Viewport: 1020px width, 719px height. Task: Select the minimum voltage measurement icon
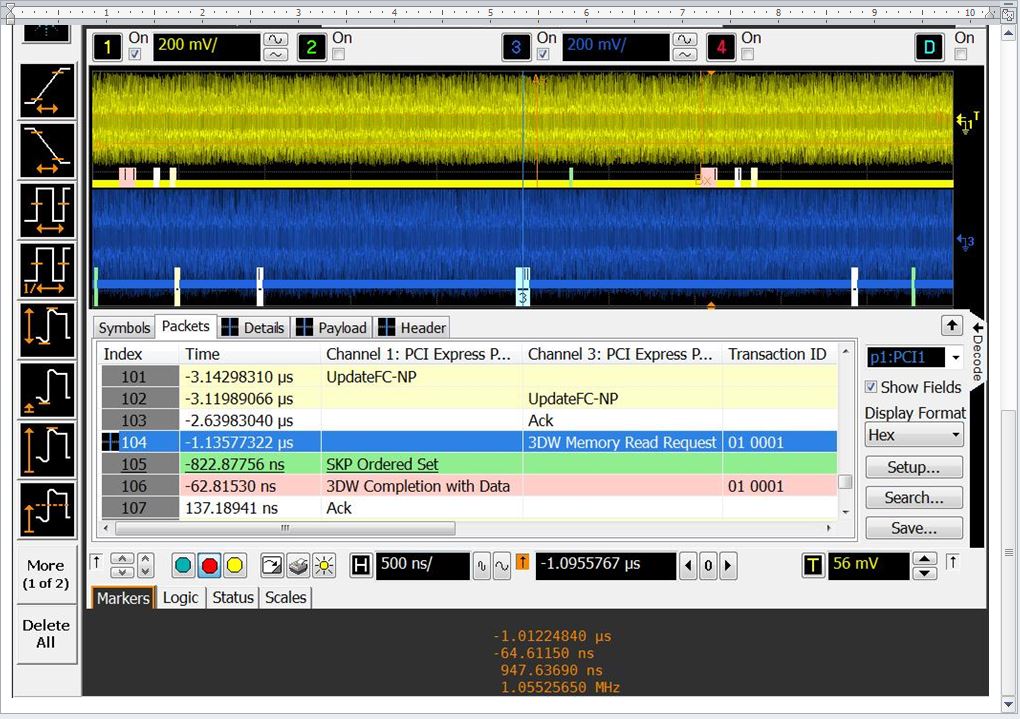pos(47,390)
